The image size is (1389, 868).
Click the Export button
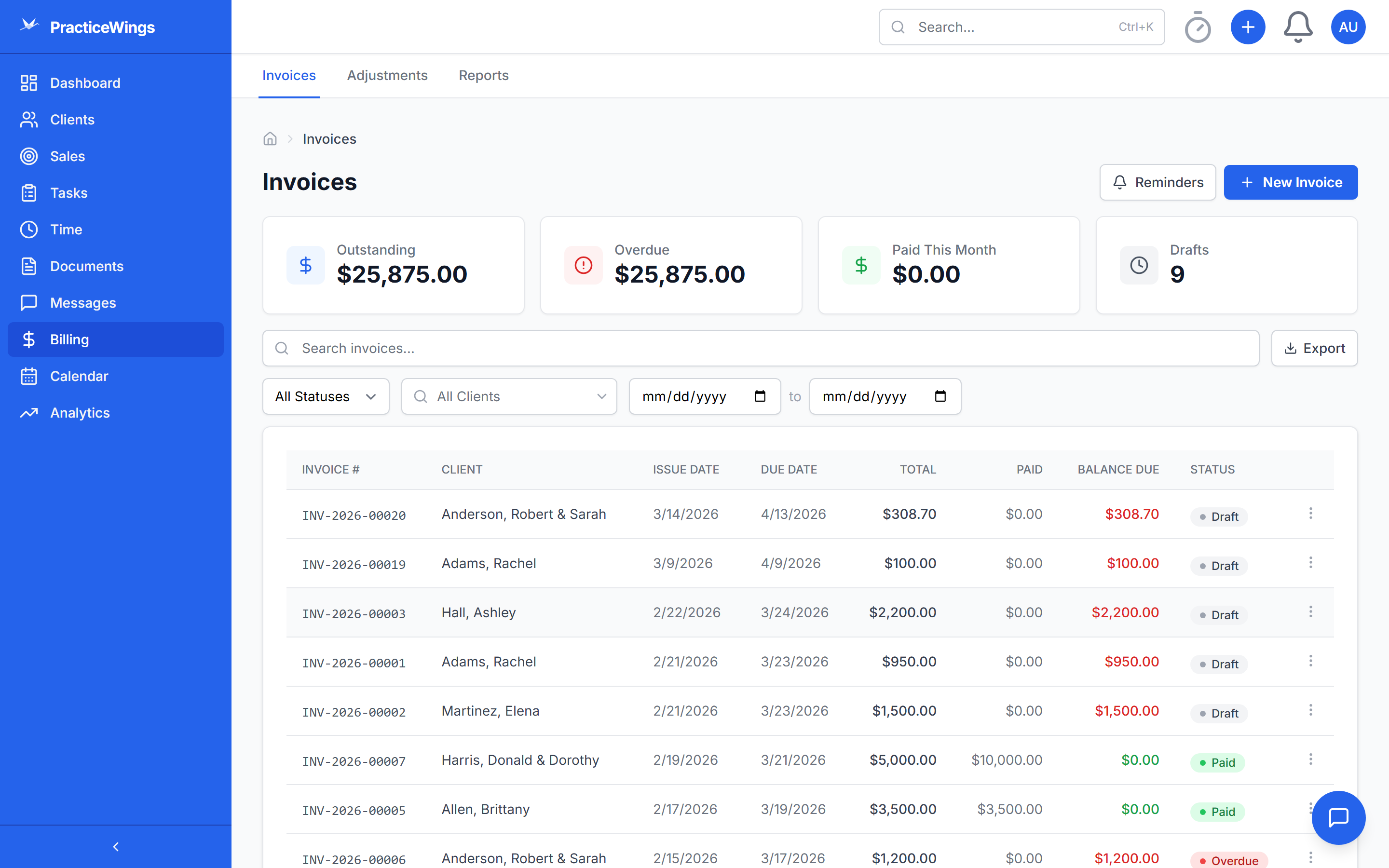click(1314, 348)
